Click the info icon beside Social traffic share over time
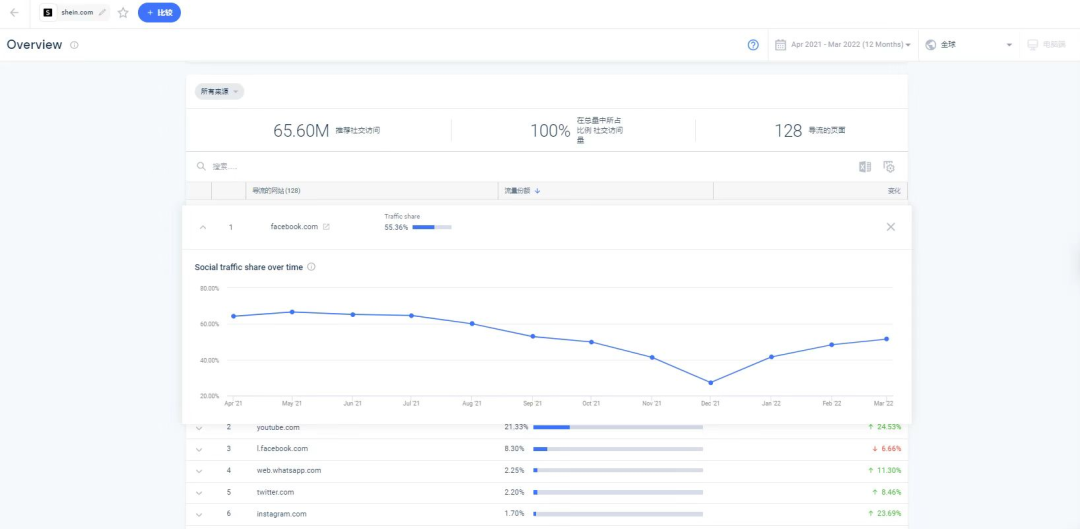This screenshot has height=529, width=1080. coord(312,267)
